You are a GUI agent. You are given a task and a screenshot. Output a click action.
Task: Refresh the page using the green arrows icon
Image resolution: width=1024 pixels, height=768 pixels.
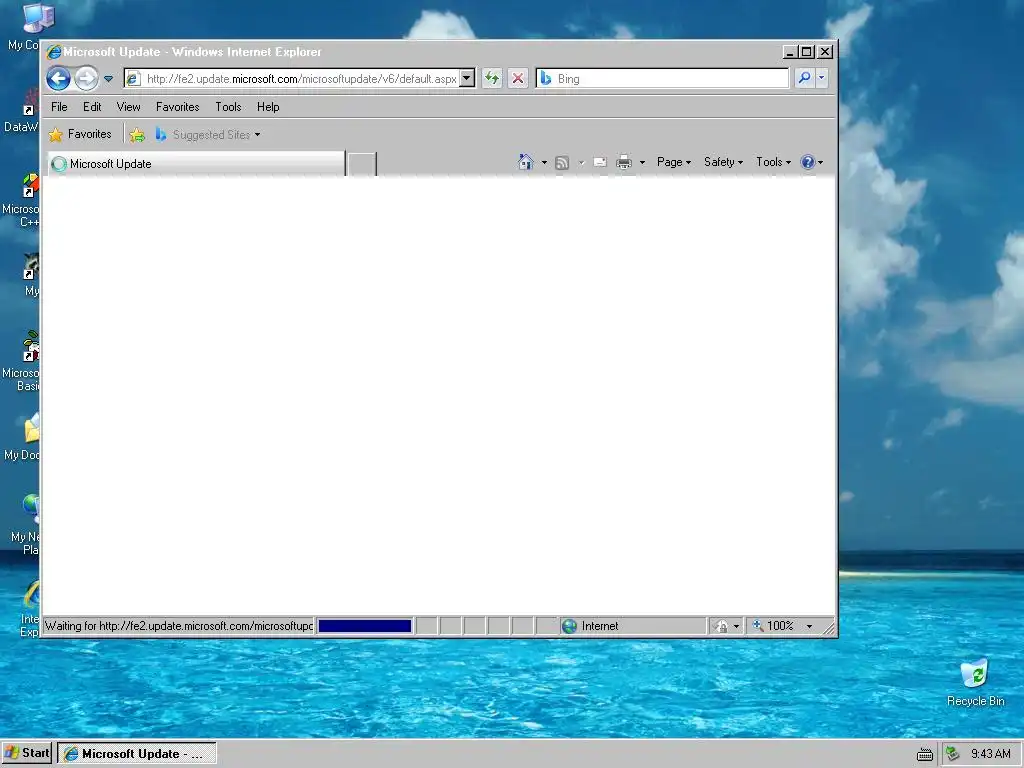click(x=492, y=78)
